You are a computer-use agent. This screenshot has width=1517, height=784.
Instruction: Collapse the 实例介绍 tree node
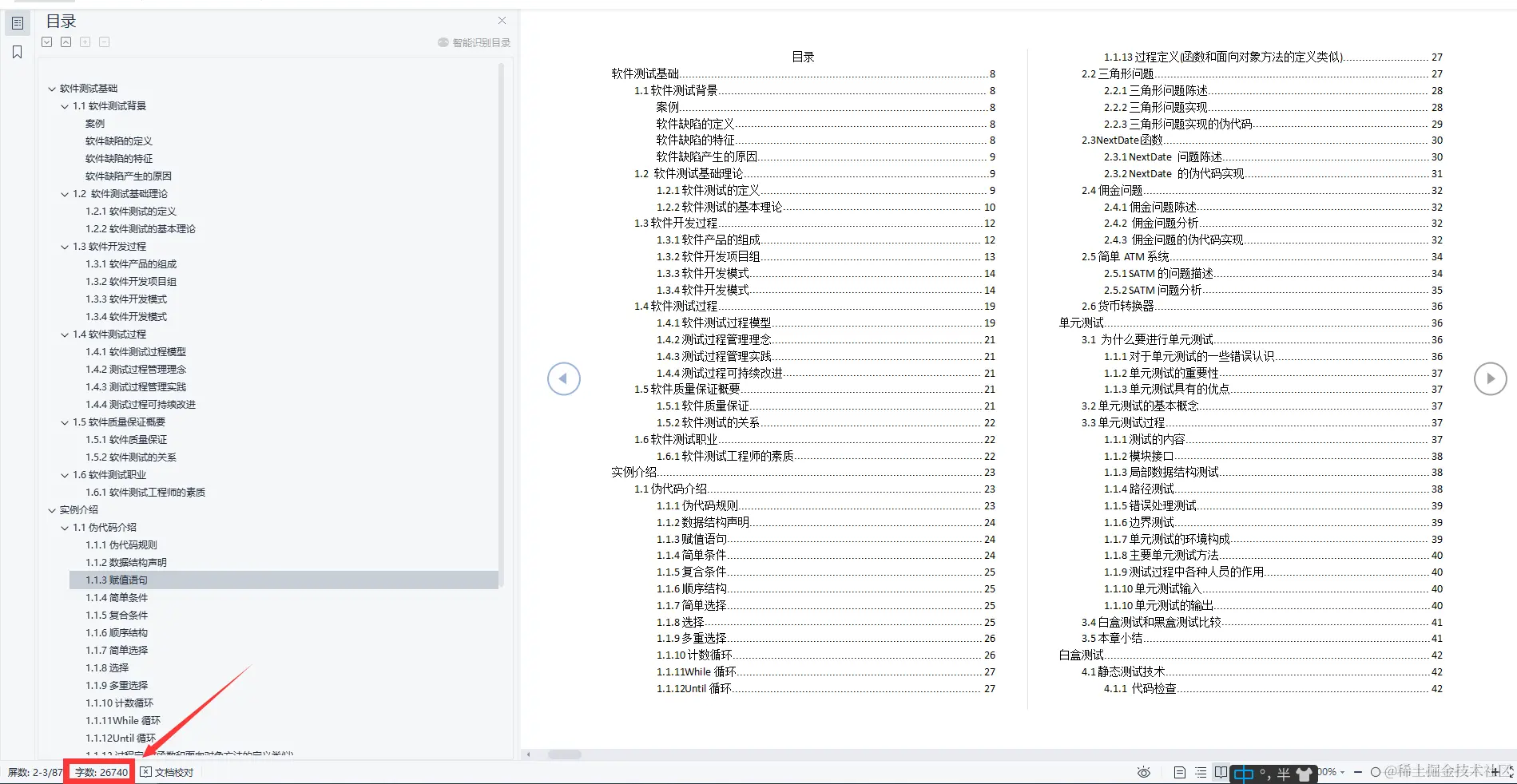click(52, 510)
